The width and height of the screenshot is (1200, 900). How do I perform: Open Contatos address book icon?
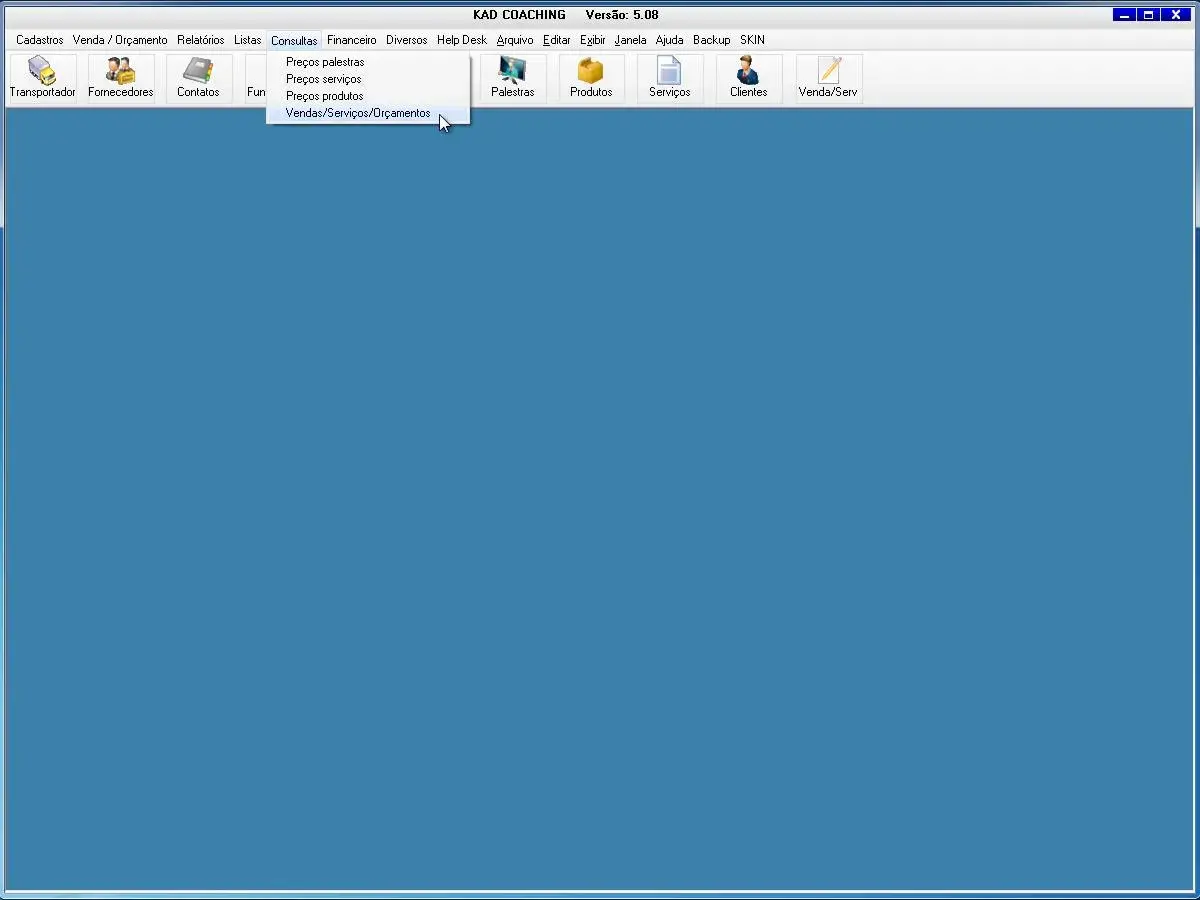point(198,78)
